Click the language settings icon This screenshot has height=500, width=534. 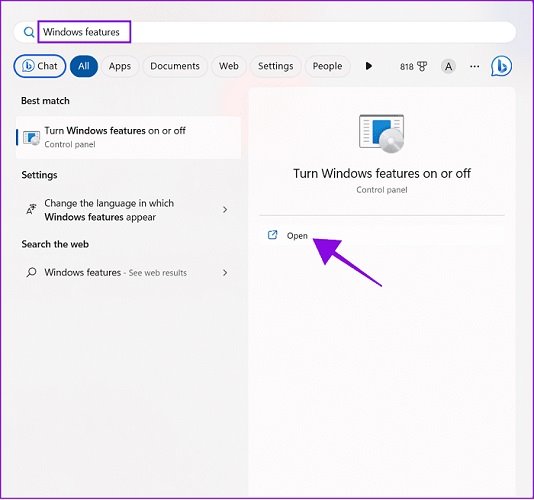coord(31,209)
